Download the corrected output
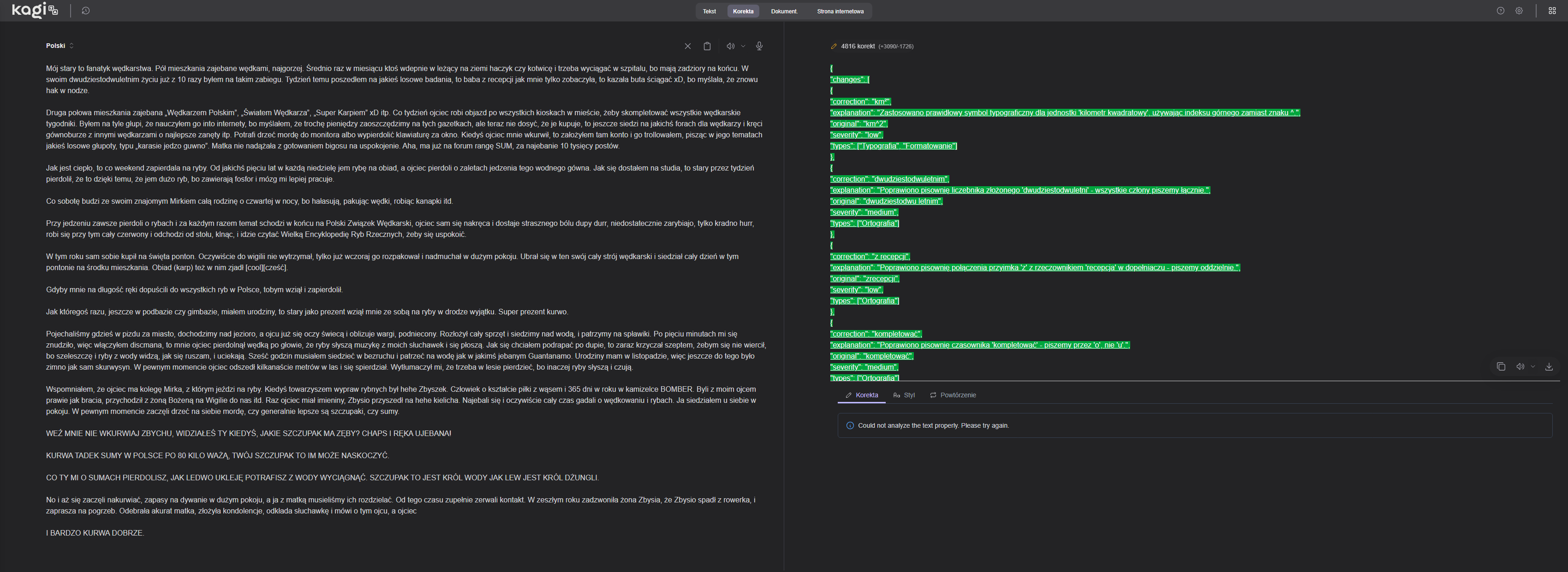The height and width of the screenshot is (572, 1568). coord(1549,366)
